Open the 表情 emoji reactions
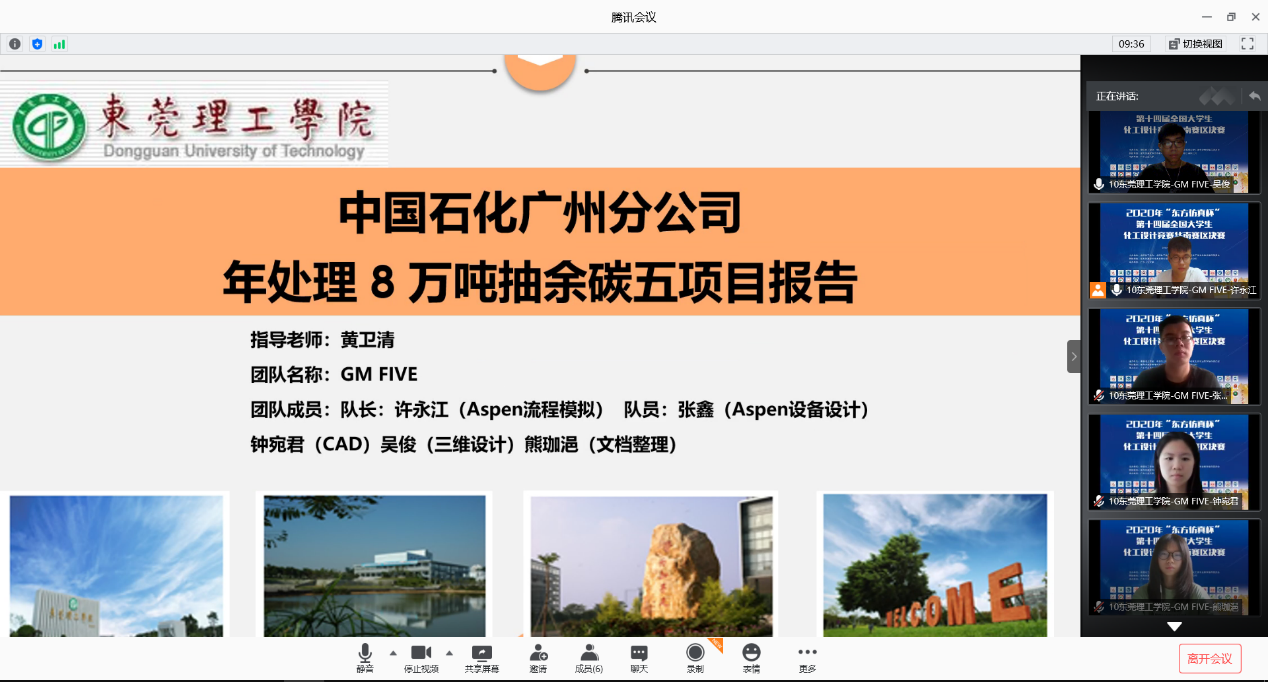 pyautogui.click(x=751, y=657)
